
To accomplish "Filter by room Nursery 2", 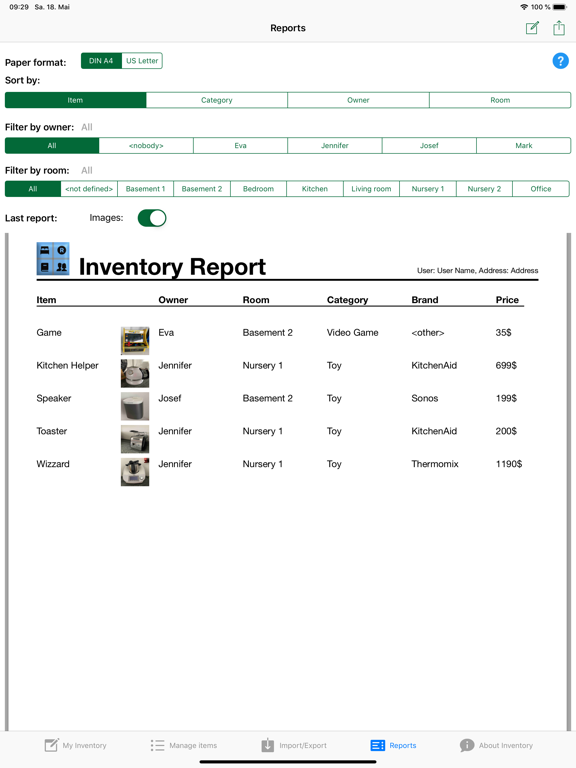I will [484, 189].
